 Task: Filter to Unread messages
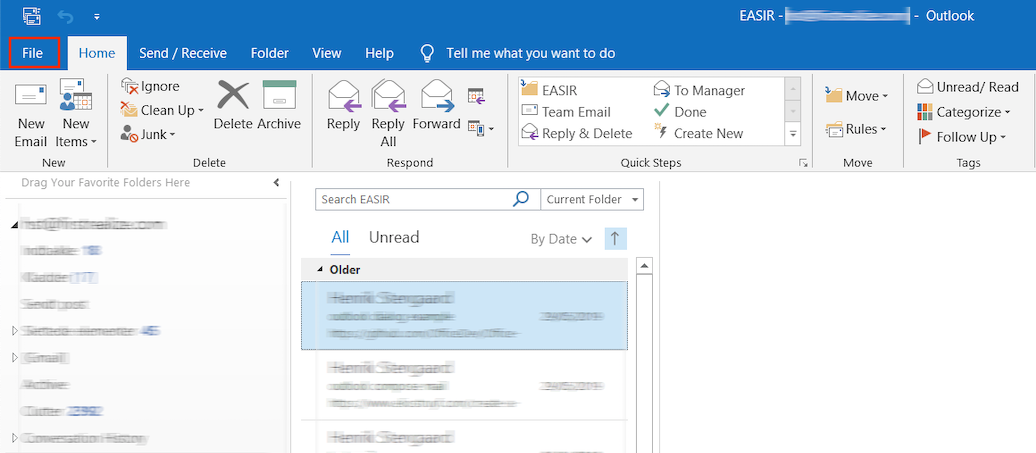[x=394, y=238]
